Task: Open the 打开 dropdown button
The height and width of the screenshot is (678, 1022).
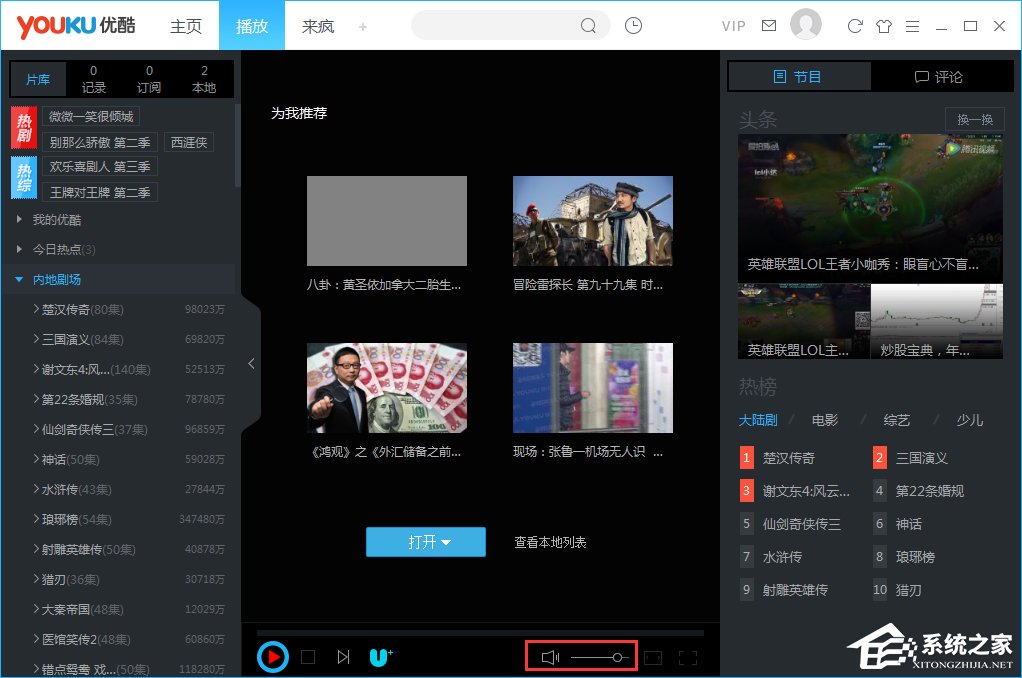Action: [426, 541]
